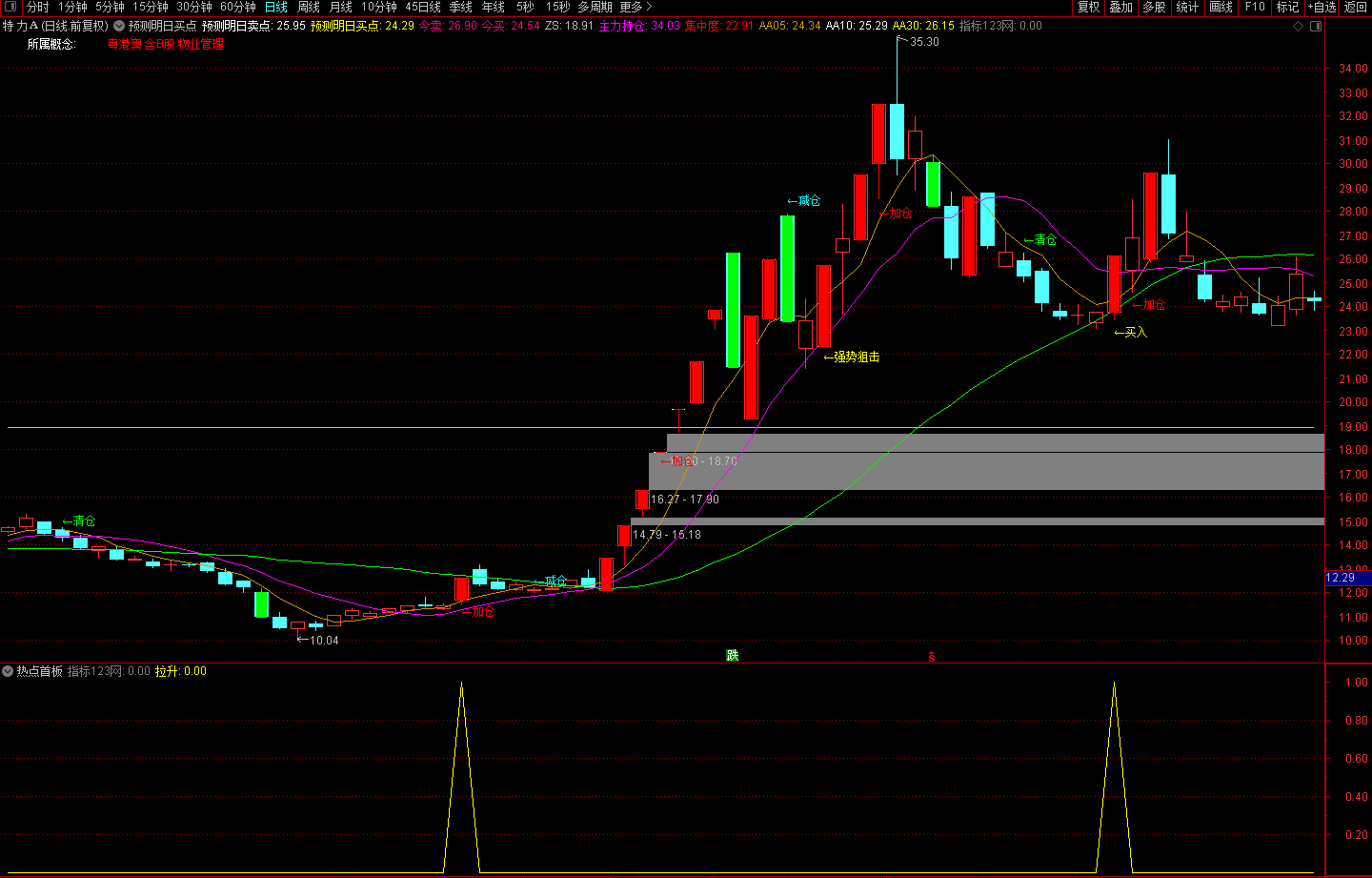The image size is (1372, 878).
Task: Click the 买入 signal arrow on chart
Action: 1131,332
